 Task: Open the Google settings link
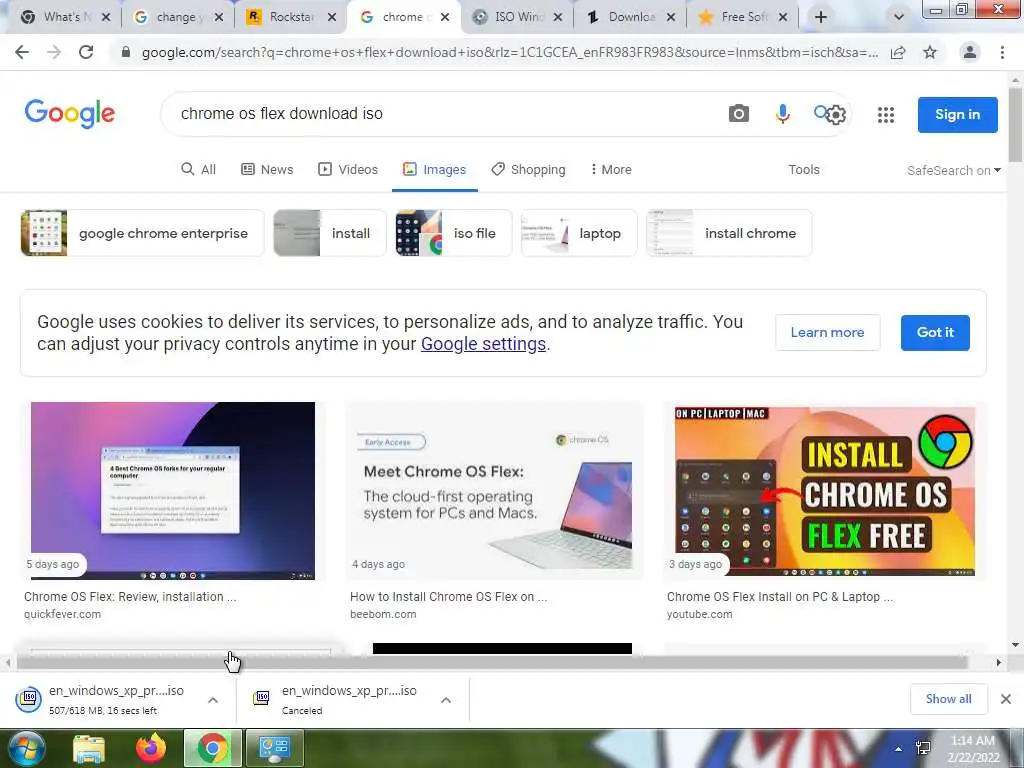(x=483, y=344)
